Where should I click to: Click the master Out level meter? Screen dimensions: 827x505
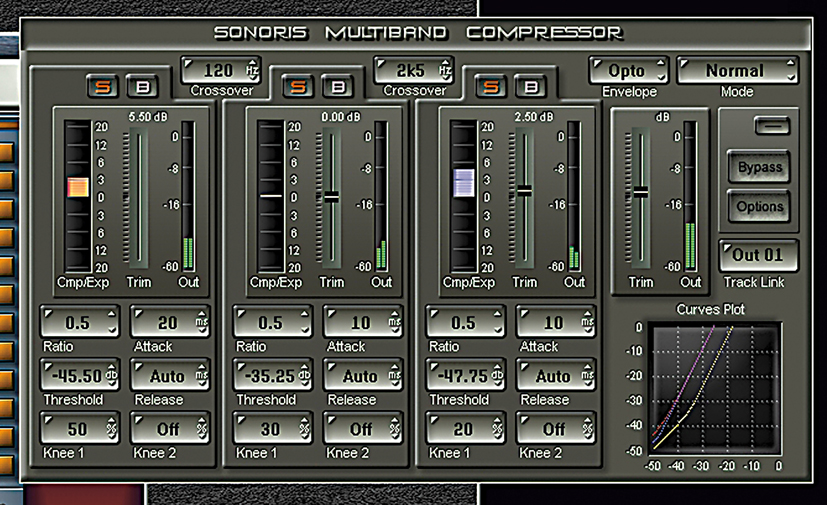tap(690, 196)
